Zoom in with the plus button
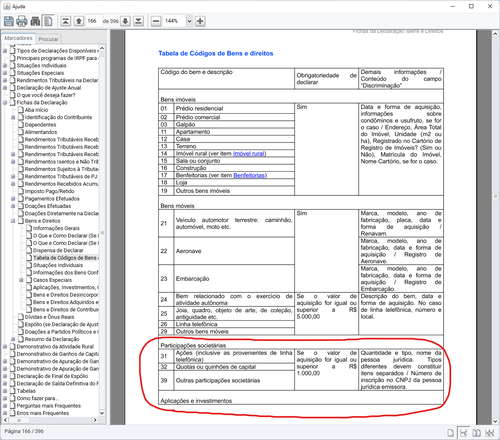 (200, 21)
